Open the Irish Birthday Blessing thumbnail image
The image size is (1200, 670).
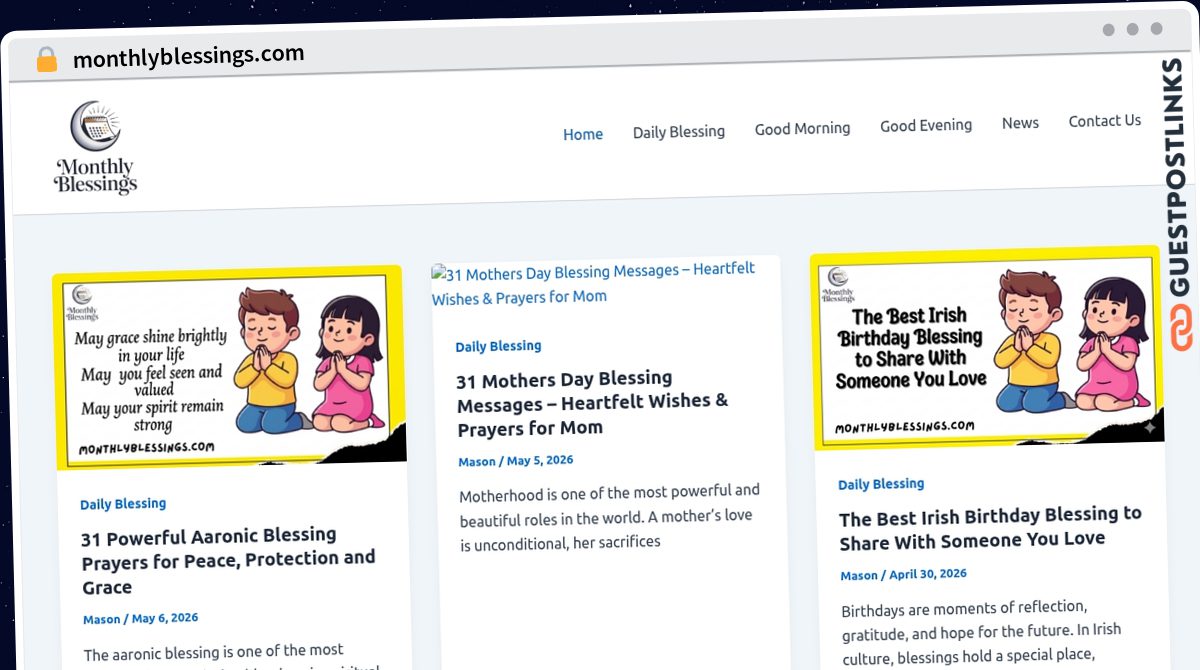987,348
